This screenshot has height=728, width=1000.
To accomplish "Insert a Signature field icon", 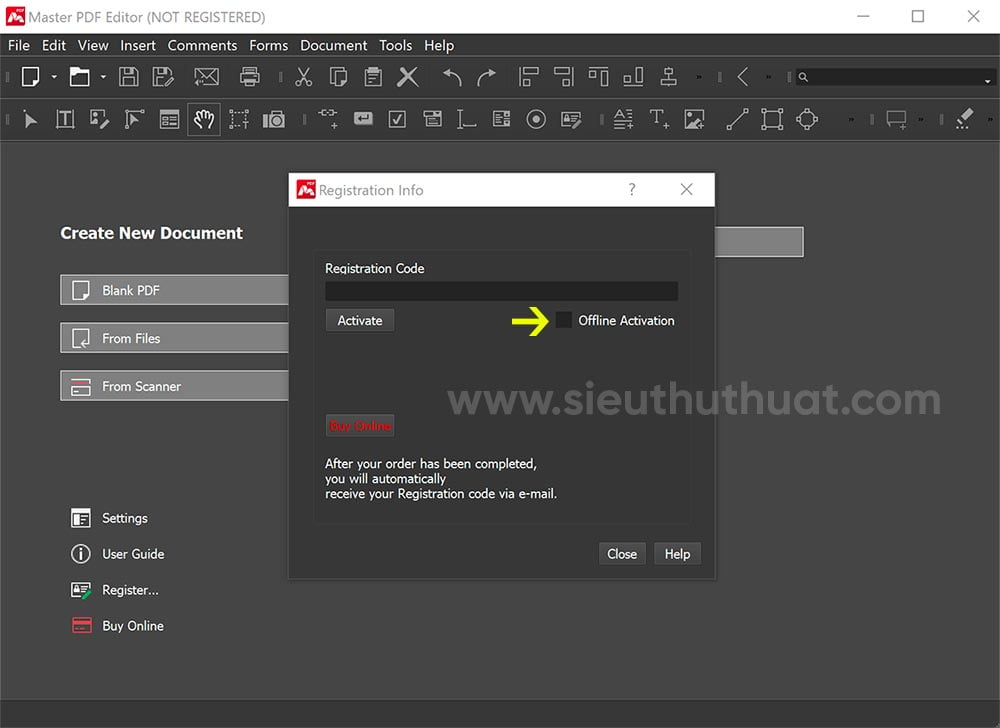I will coord(571,119).
